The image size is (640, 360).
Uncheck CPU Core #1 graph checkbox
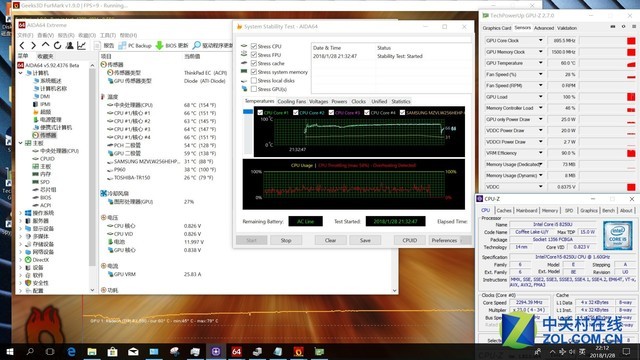coord(260,113)
